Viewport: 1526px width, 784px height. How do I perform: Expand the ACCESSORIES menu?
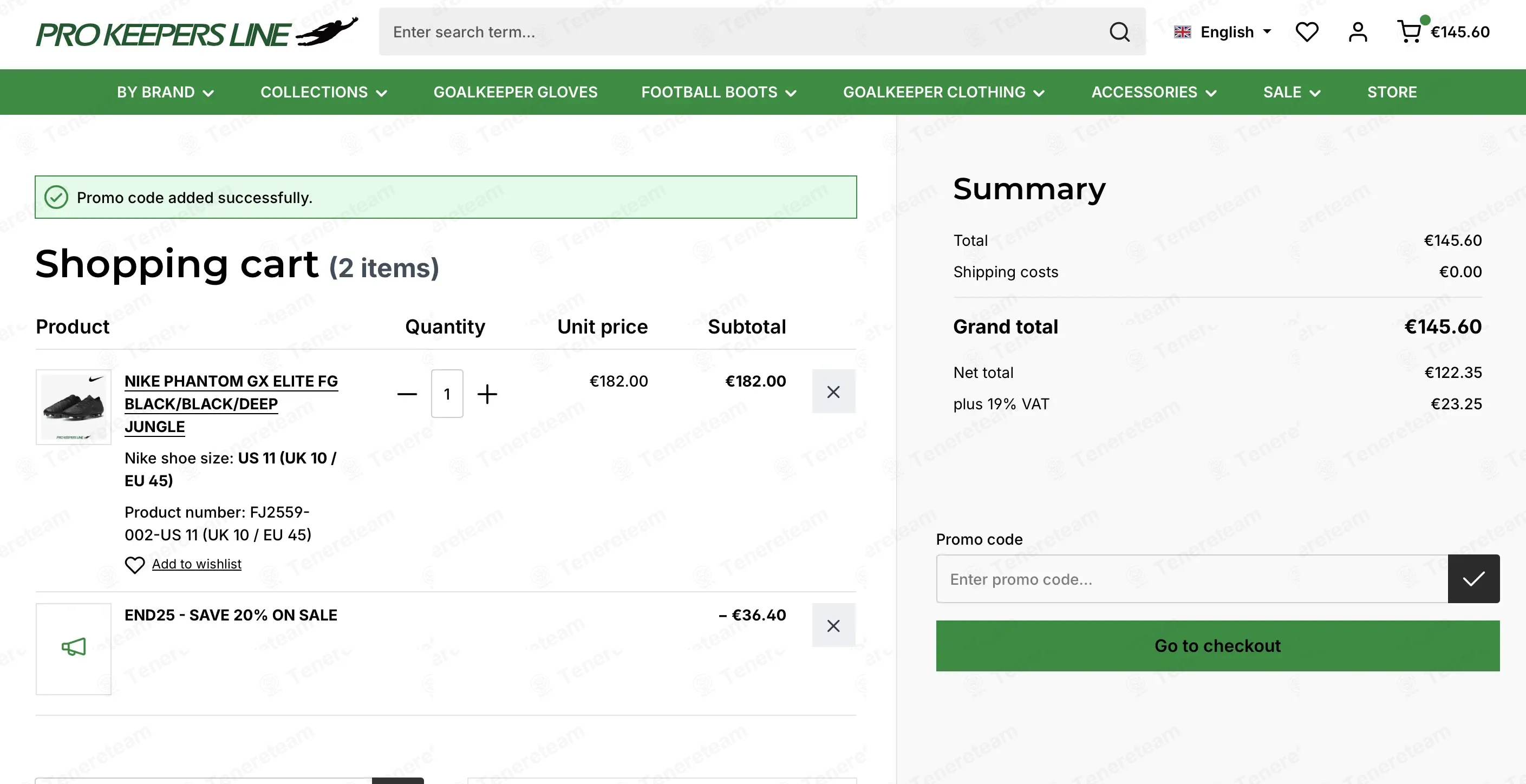click(1154, 93)
